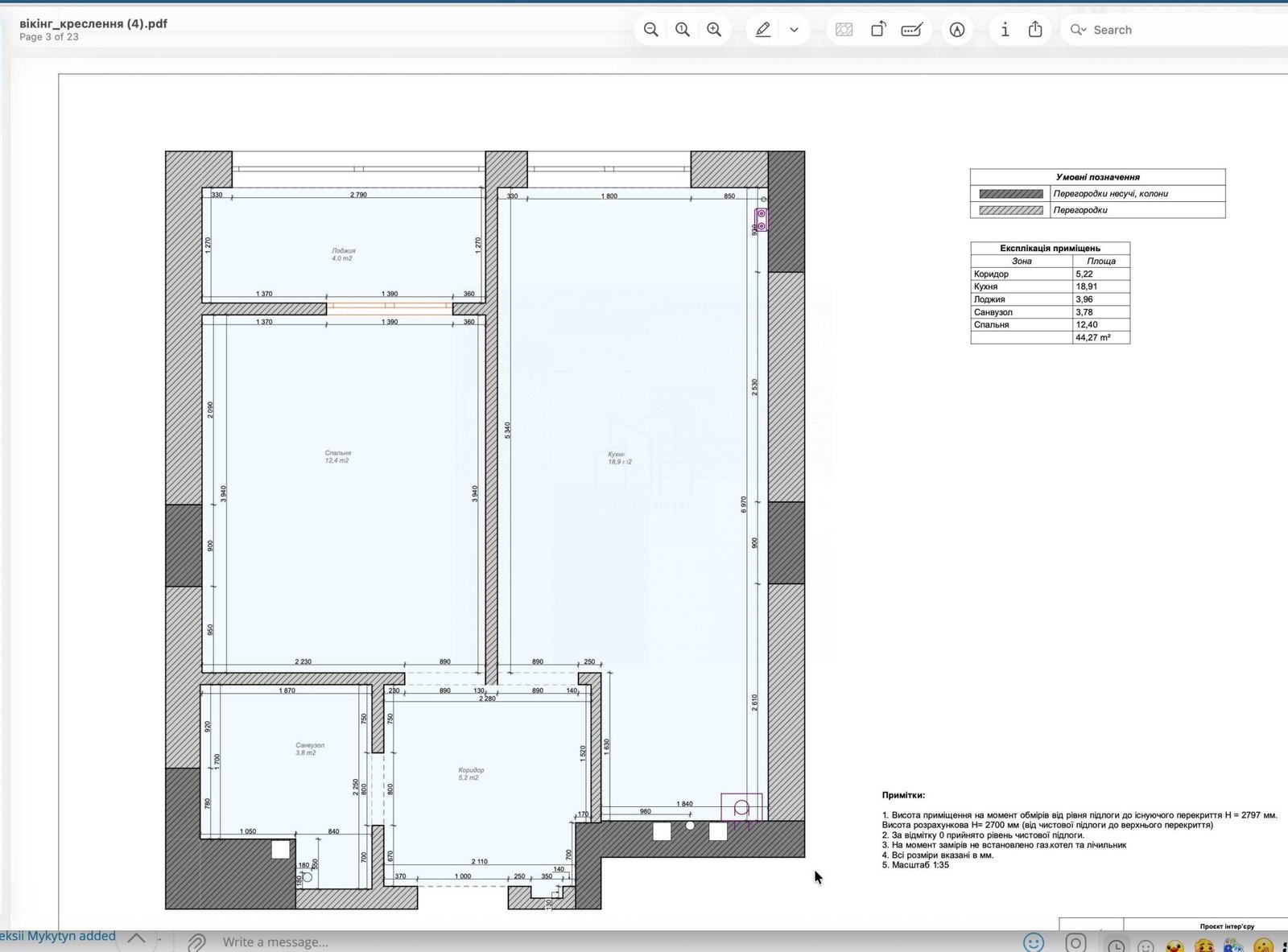This screenshot has width=1288, height=952.
Task: Expand the chat panel chevron up arrow
Action: (x=137, y=938)
